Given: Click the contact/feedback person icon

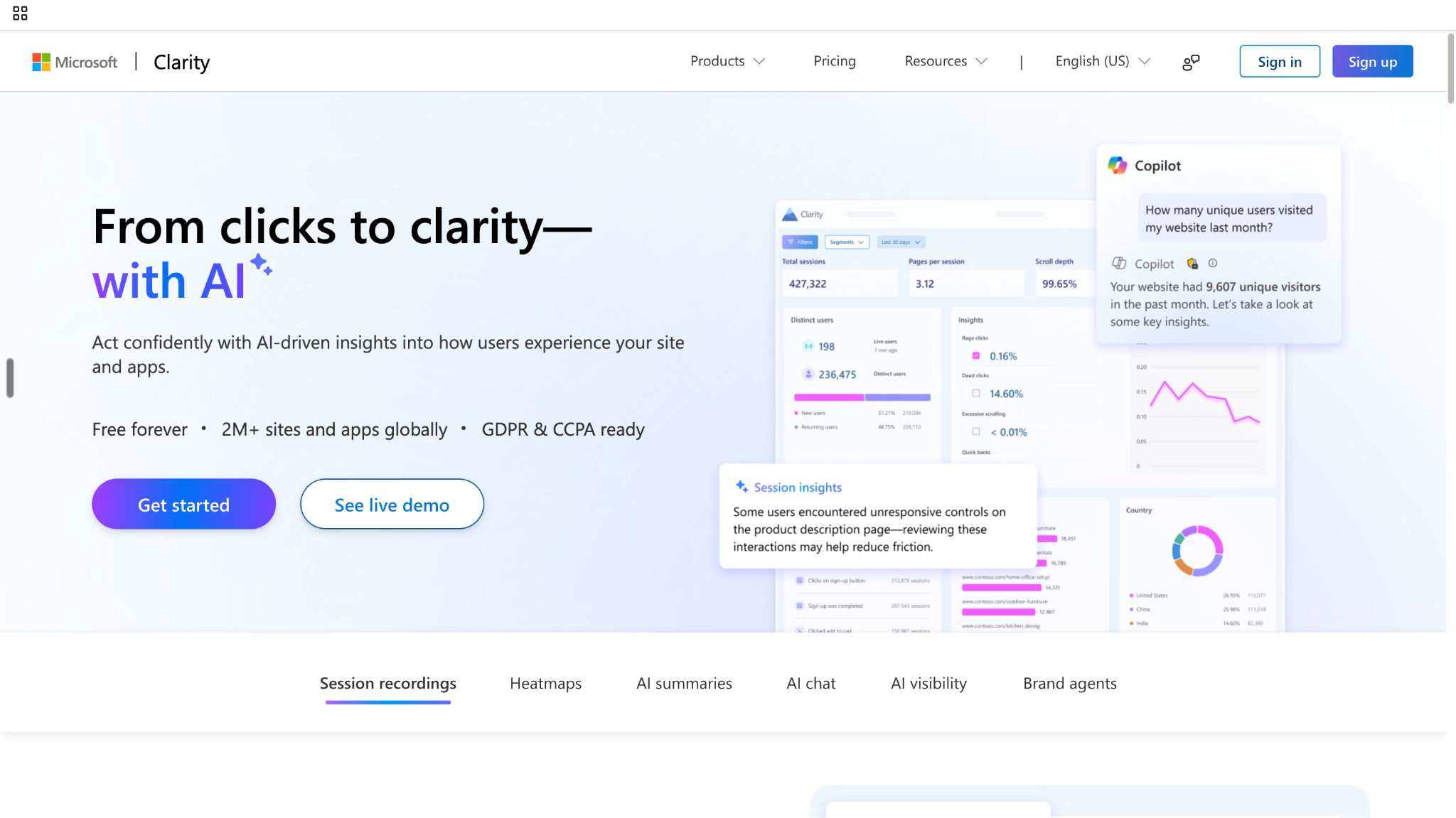Looking at the screenshot, I should click(1191, 62).
